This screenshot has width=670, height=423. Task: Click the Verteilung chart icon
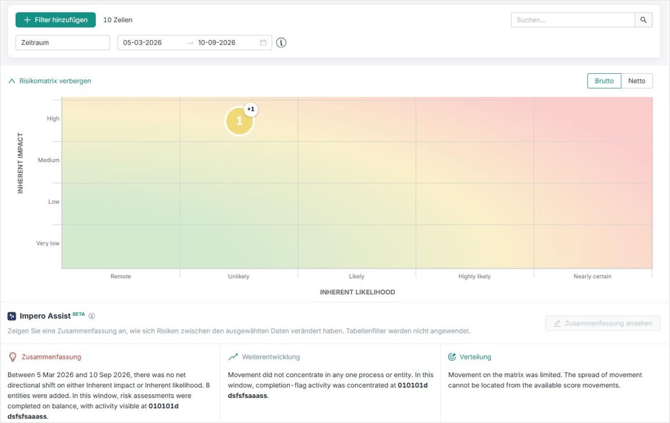point(452,357)
